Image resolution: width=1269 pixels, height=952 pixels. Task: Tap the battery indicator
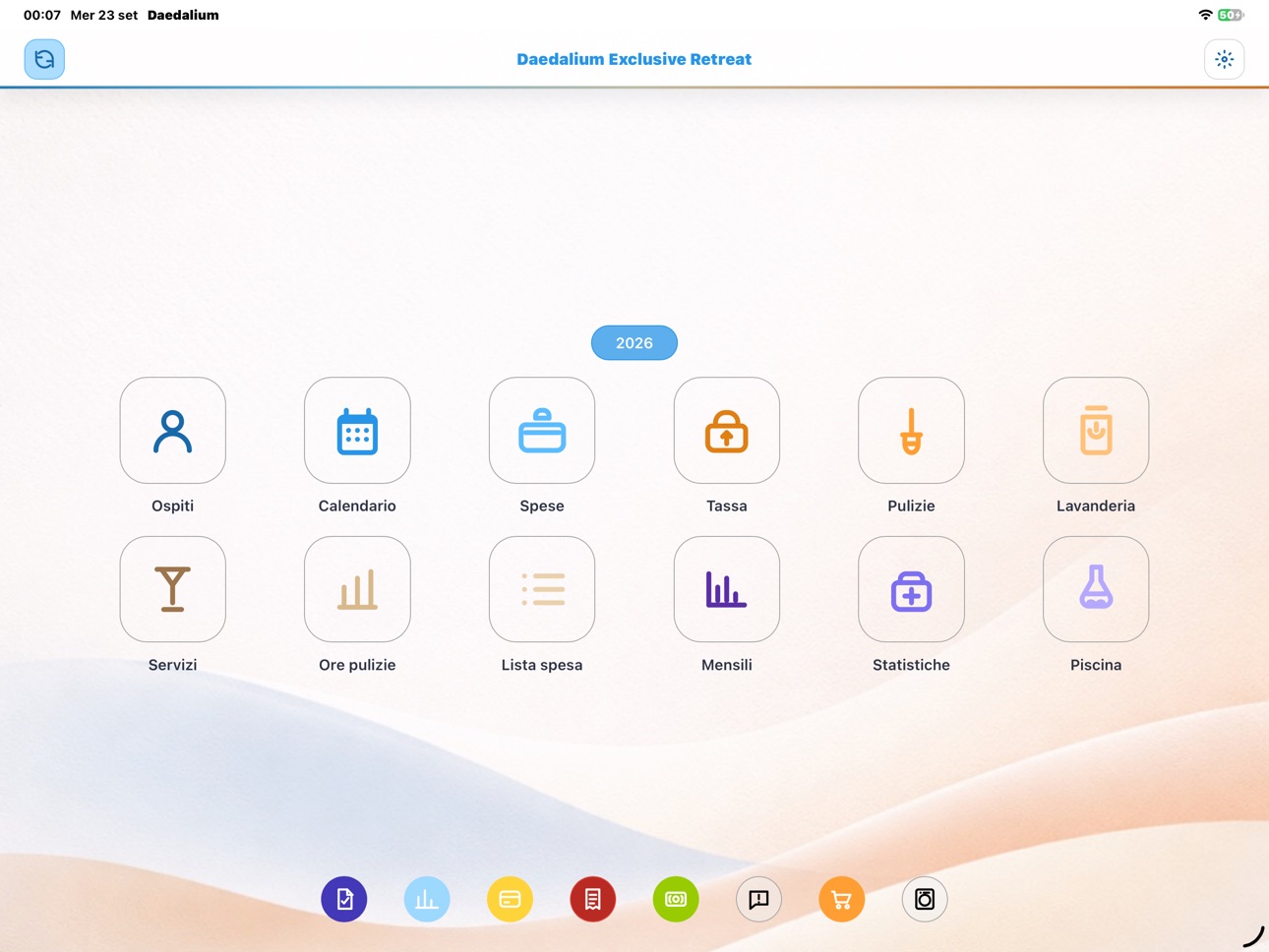(1231, 15)
